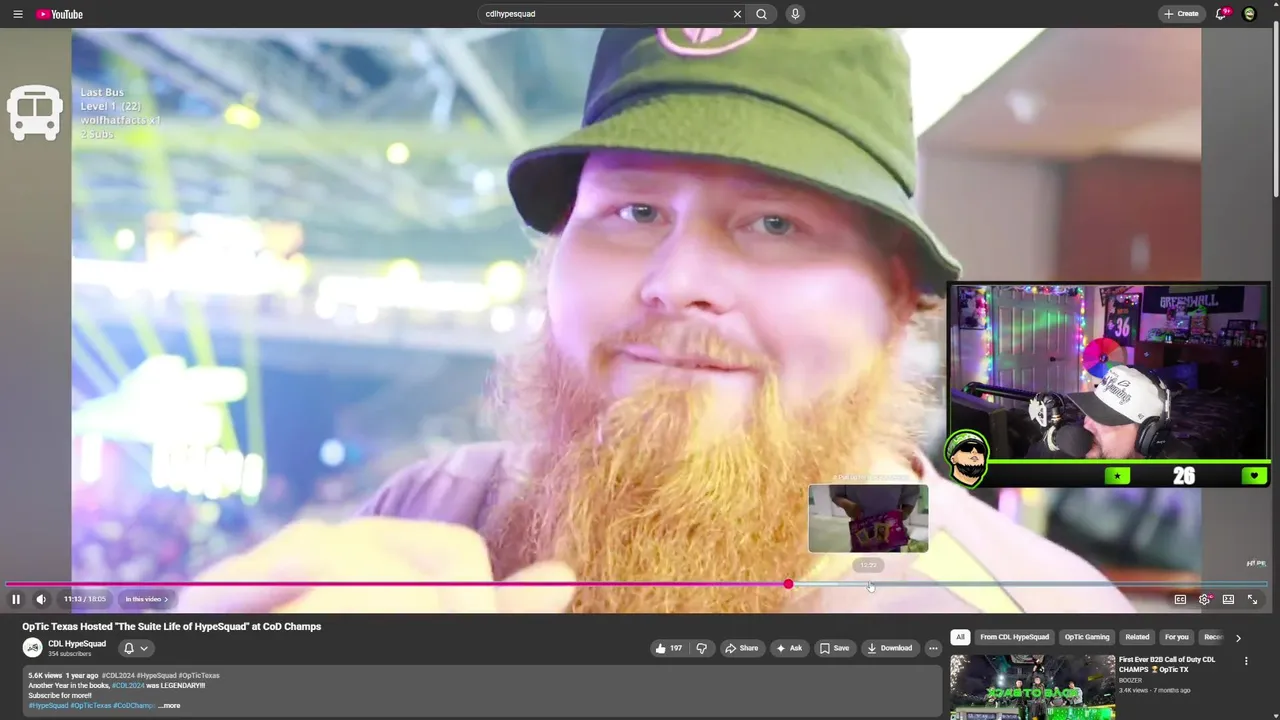Clear the search box text

pyautogui.click(x=737, y=14)
